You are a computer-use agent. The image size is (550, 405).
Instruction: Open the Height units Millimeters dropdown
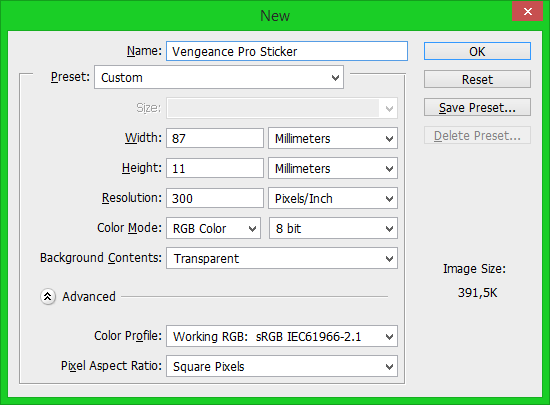pyautogui.click(x=333, y=168)
